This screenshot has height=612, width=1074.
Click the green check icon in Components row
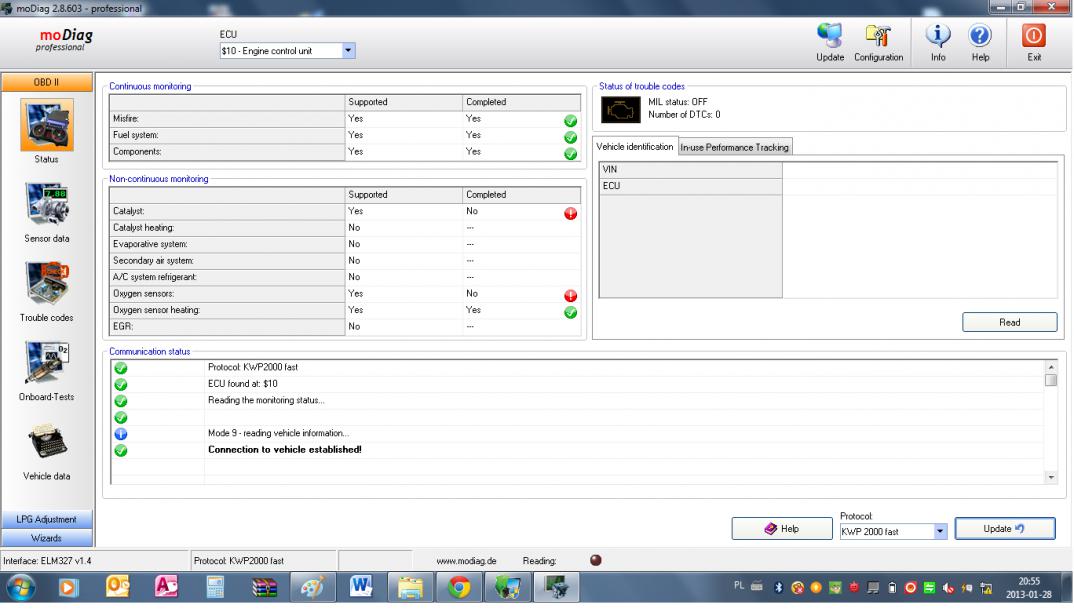tap(570, 154)
